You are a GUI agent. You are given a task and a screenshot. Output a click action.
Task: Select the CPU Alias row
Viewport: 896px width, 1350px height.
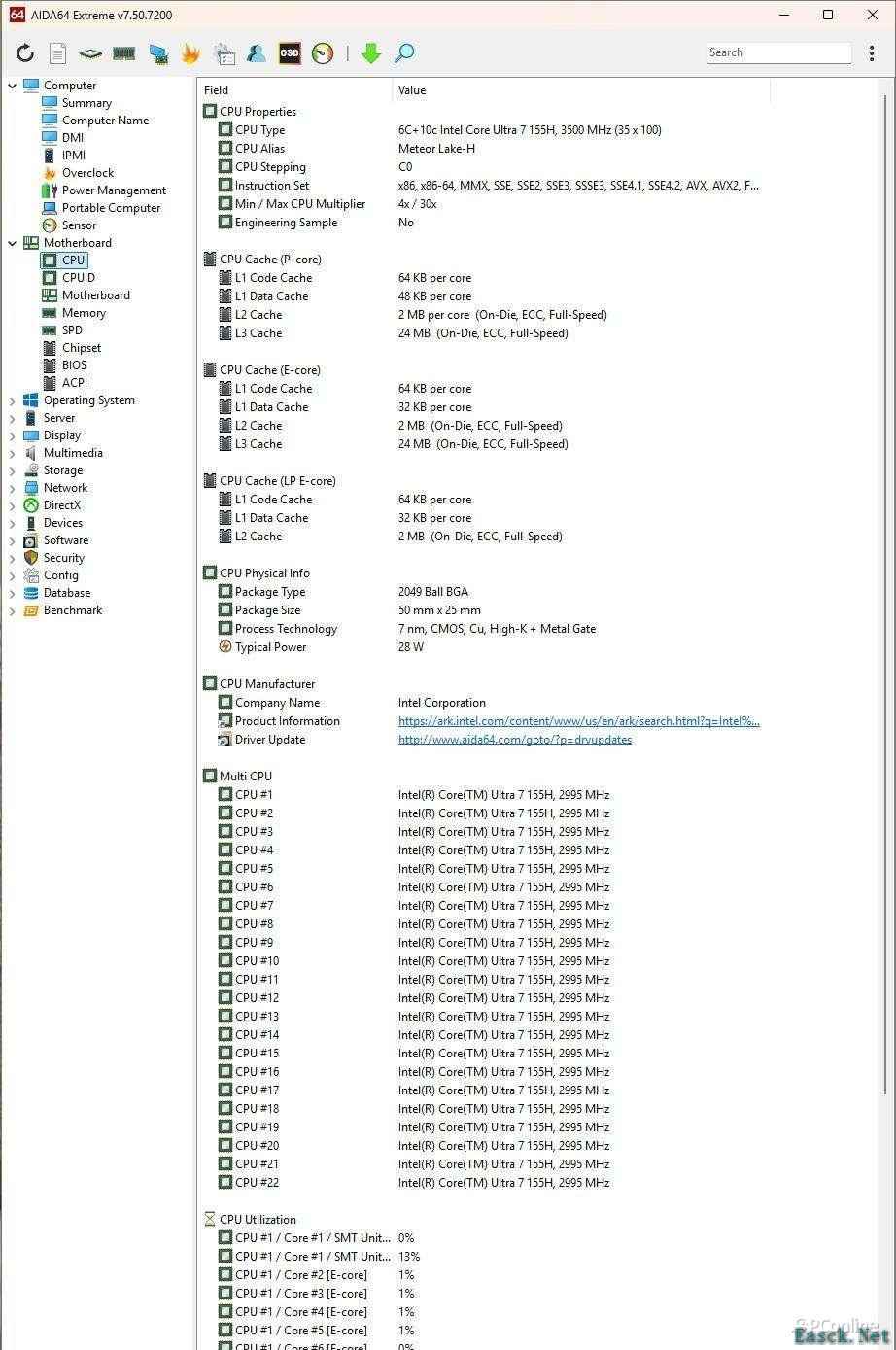tap(483, 149)
